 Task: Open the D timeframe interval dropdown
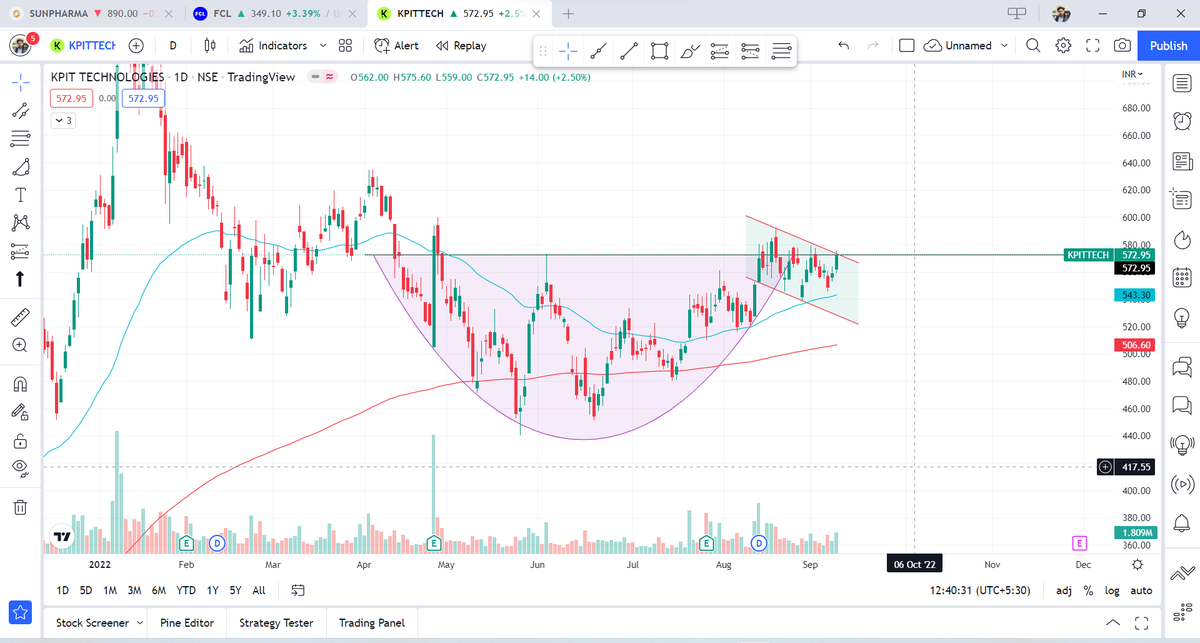(173, 45)
